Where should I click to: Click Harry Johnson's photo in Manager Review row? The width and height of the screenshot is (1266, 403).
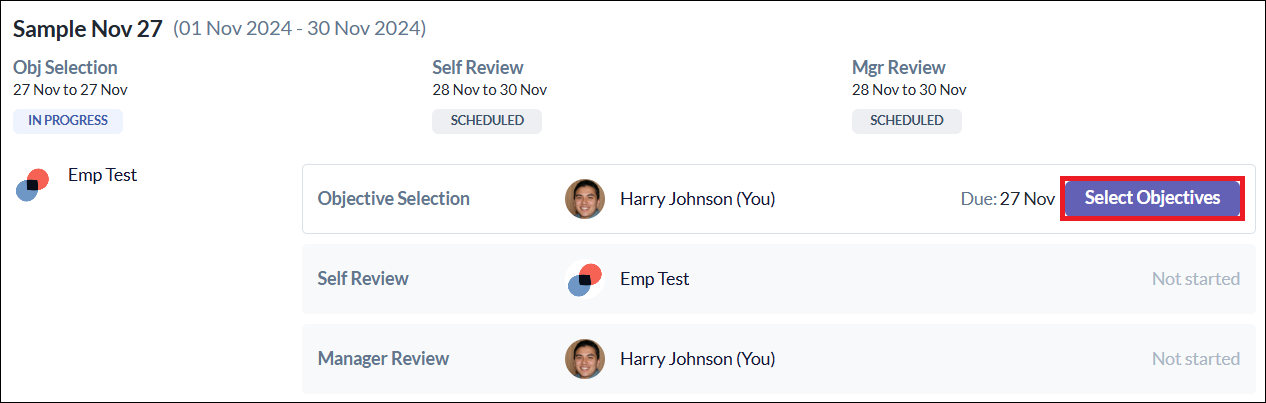pos(584,358)
